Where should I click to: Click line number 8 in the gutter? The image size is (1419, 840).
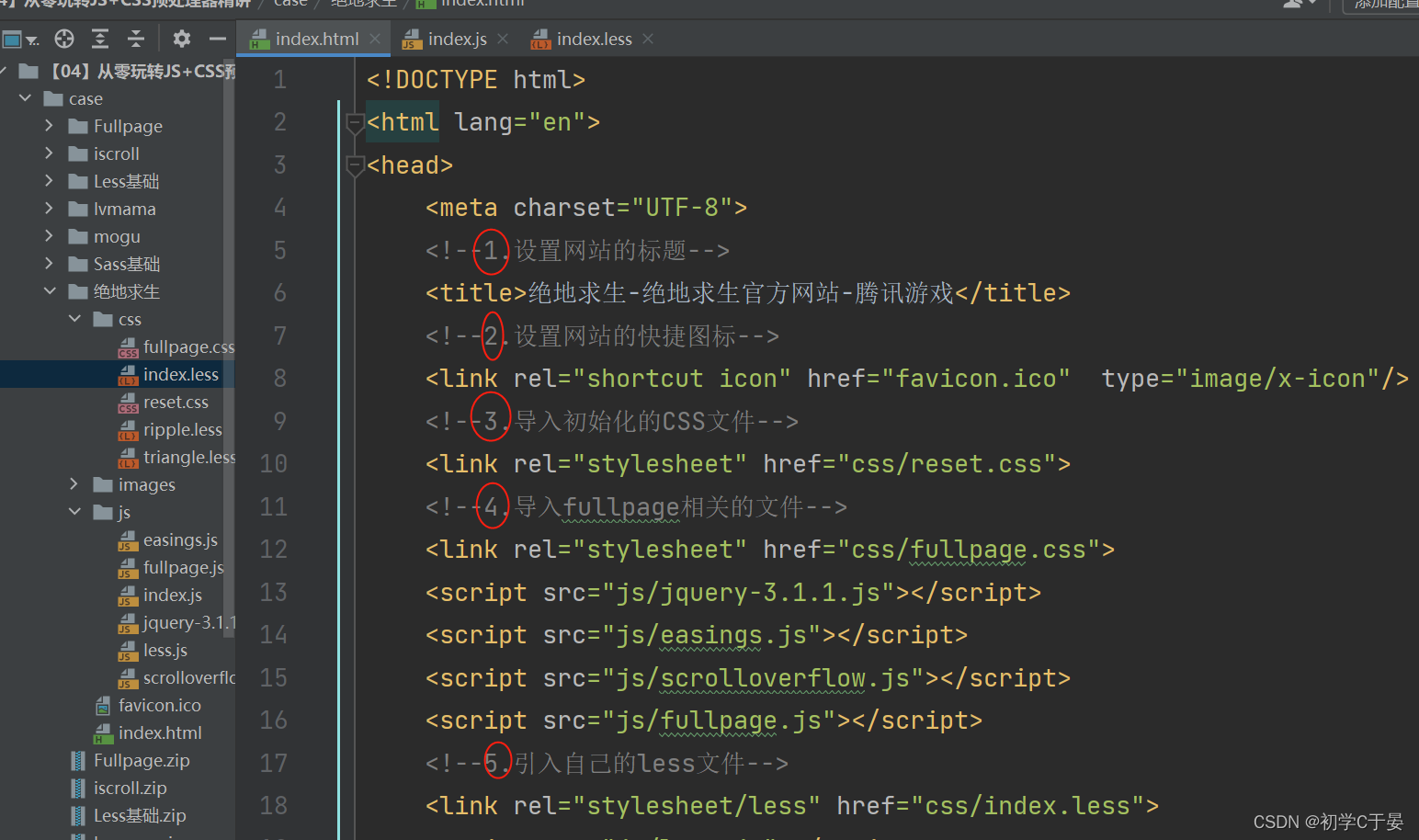(279, 378)
